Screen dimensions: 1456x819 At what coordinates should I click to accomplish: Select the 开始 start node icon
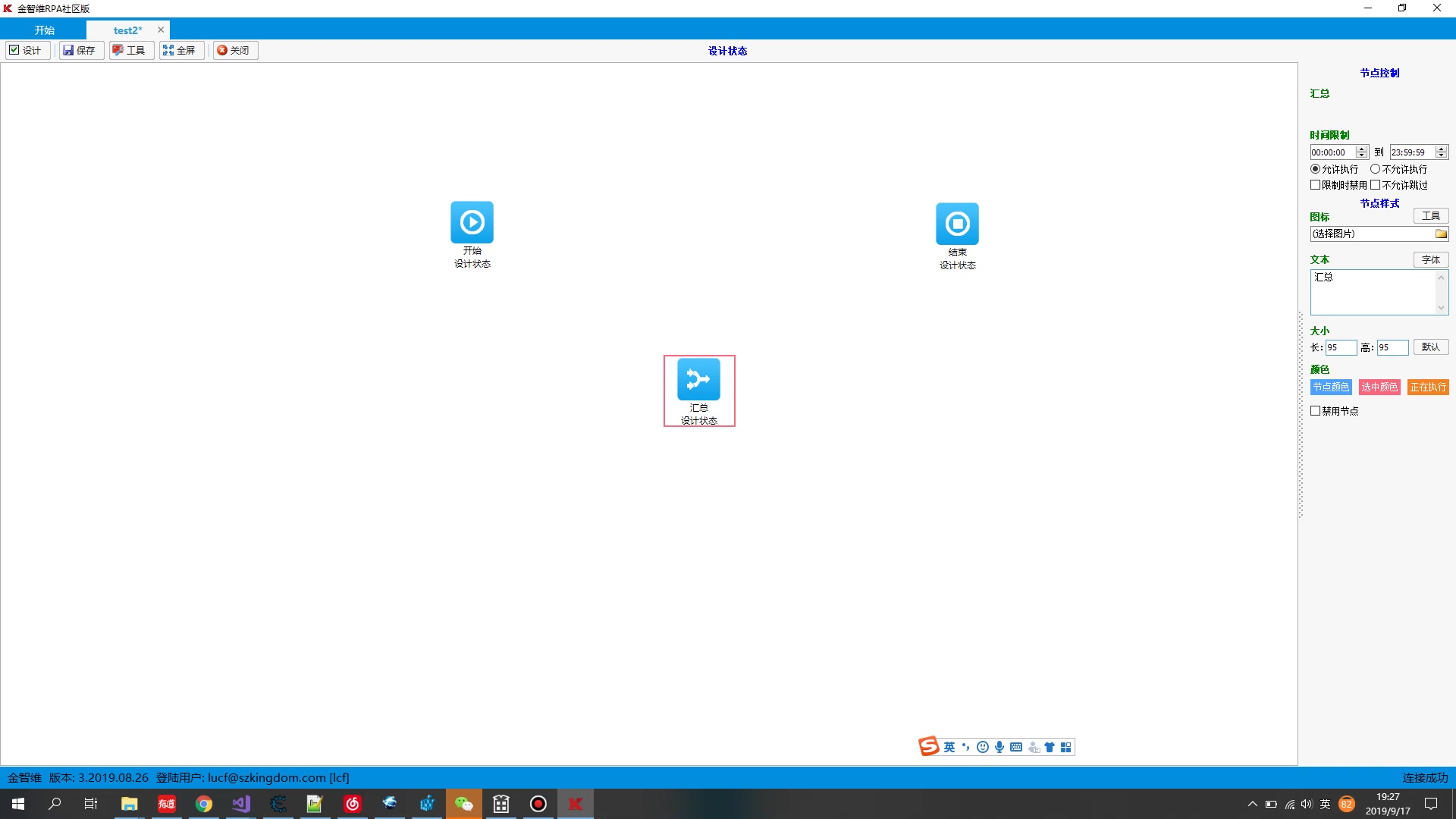472,222
